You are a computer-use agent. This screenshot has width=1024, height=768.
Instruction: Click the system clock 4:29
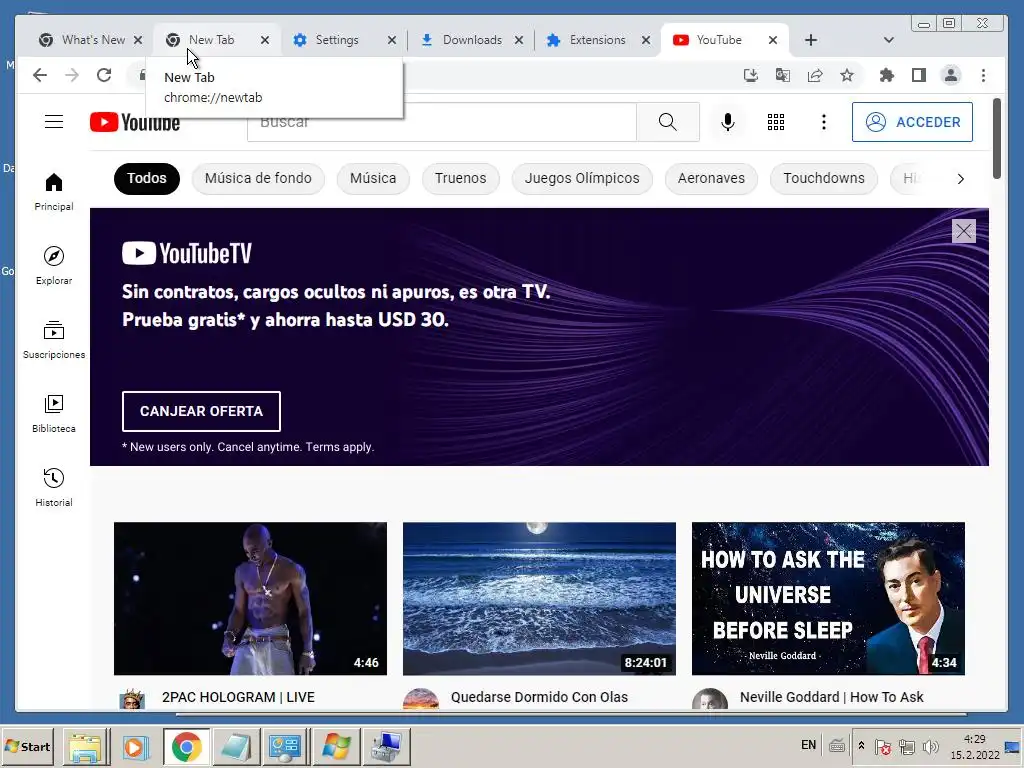[975, 739]
